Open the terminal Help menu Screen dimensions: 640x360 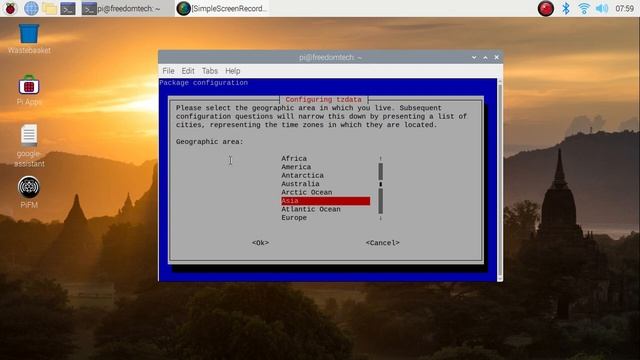pos(233,71)
